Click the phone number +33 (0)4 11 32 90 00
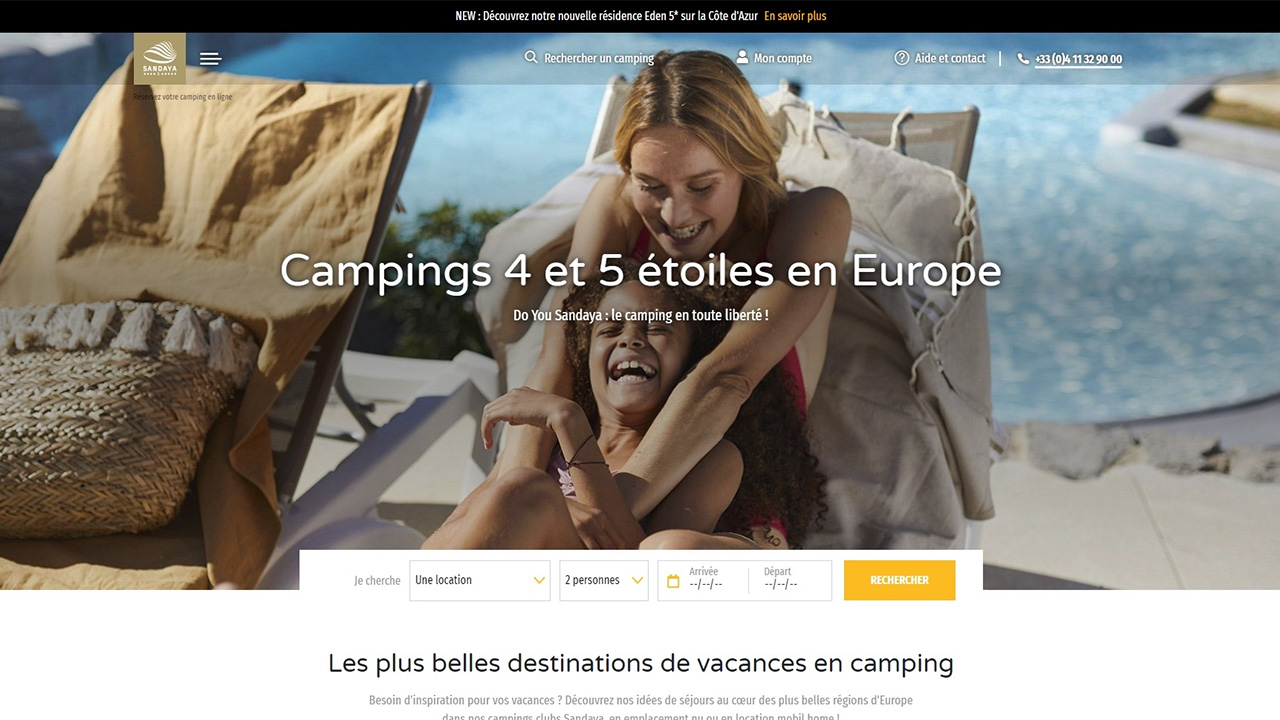The image size is (1280, 720). coord(1078,59)
